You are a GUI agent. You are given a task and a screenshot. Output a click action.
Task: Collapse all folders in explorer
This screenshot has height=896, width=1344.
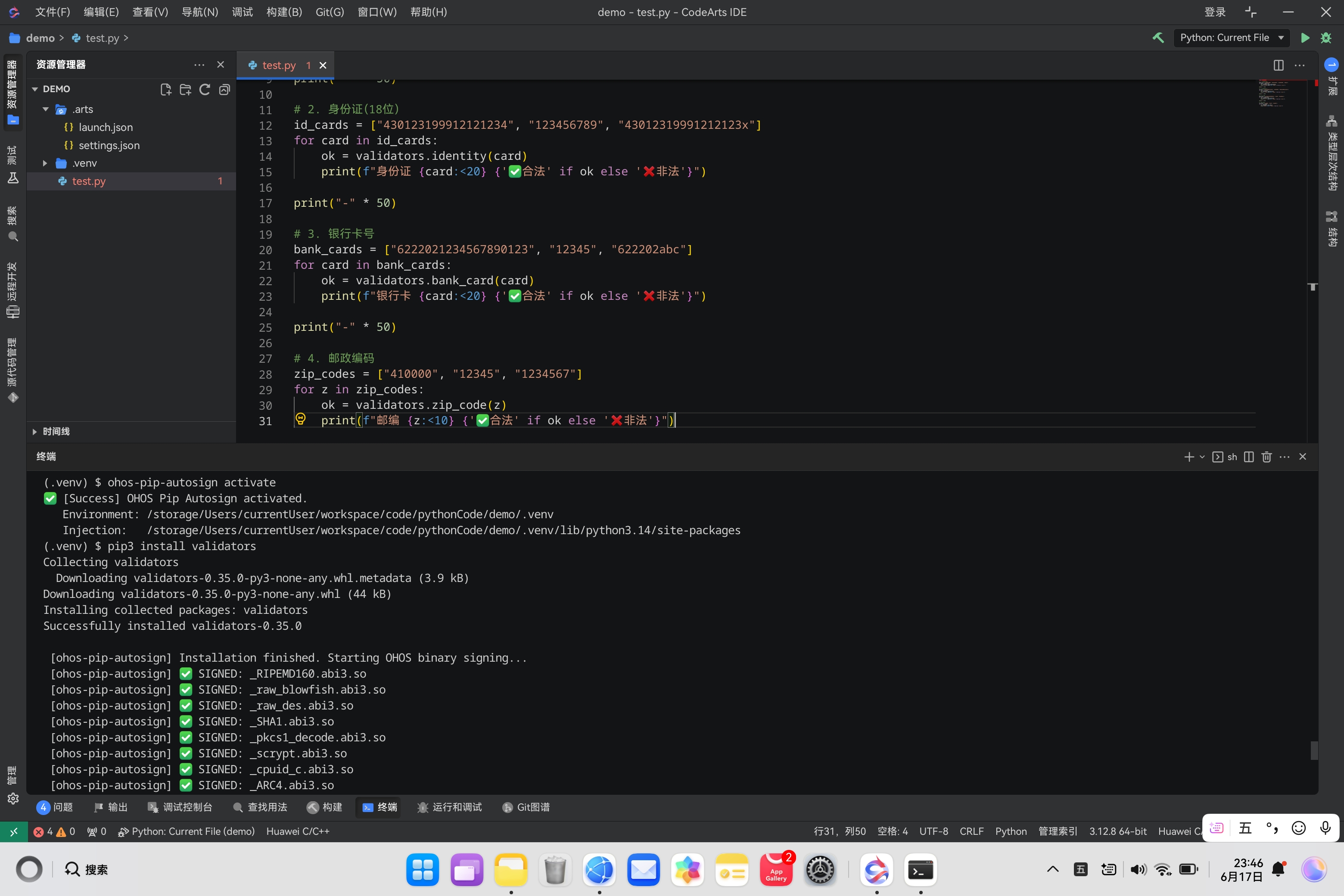click(x=224, y=89)
